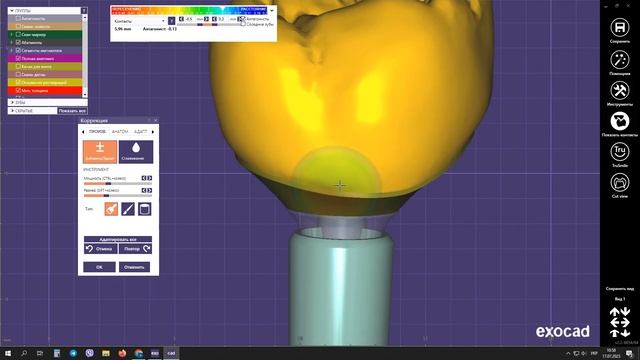Adjust the brush size slider

(118, 196)
